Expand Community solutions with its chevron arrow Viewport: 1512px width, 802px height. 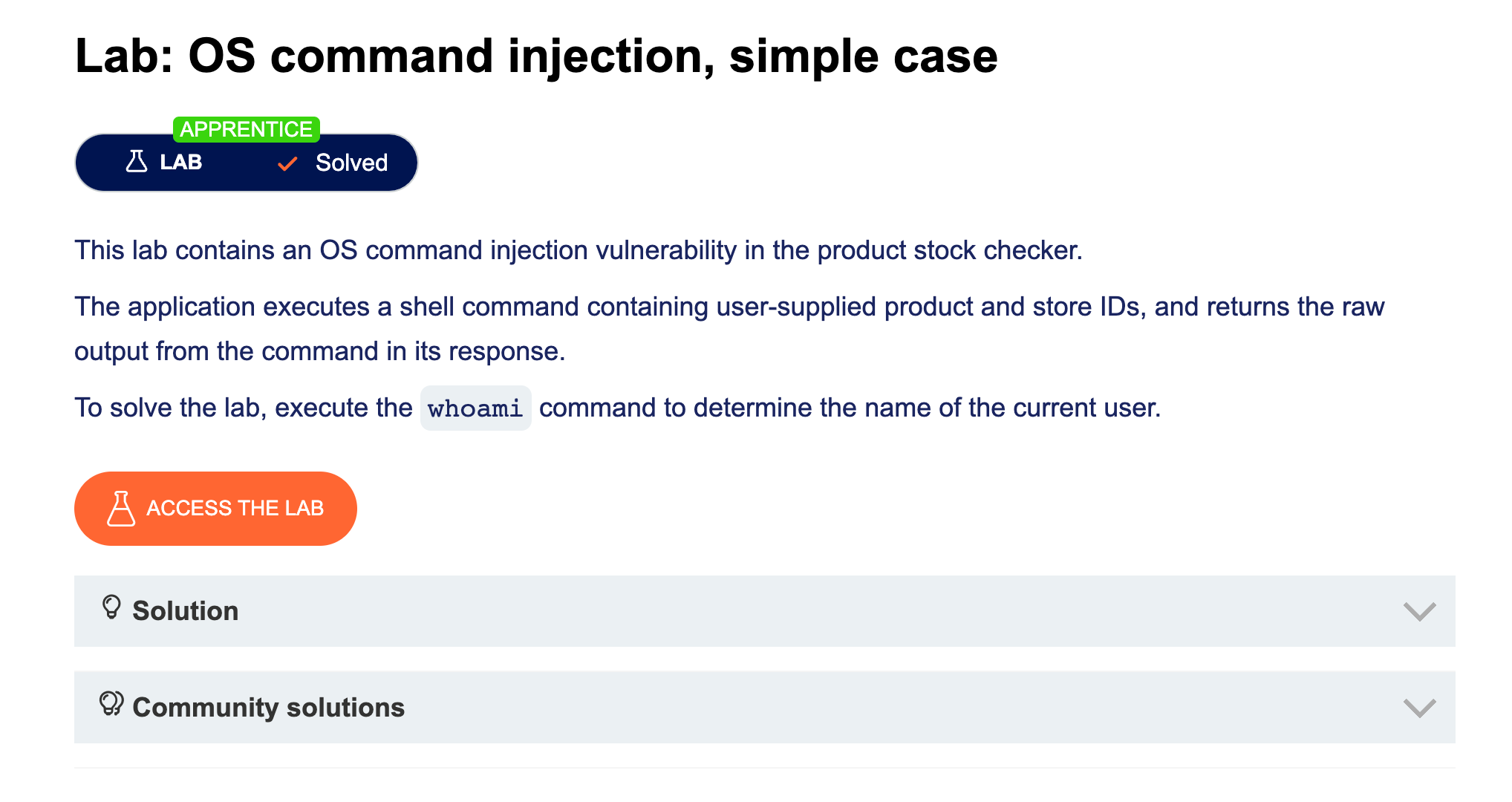click(1419, 708)
